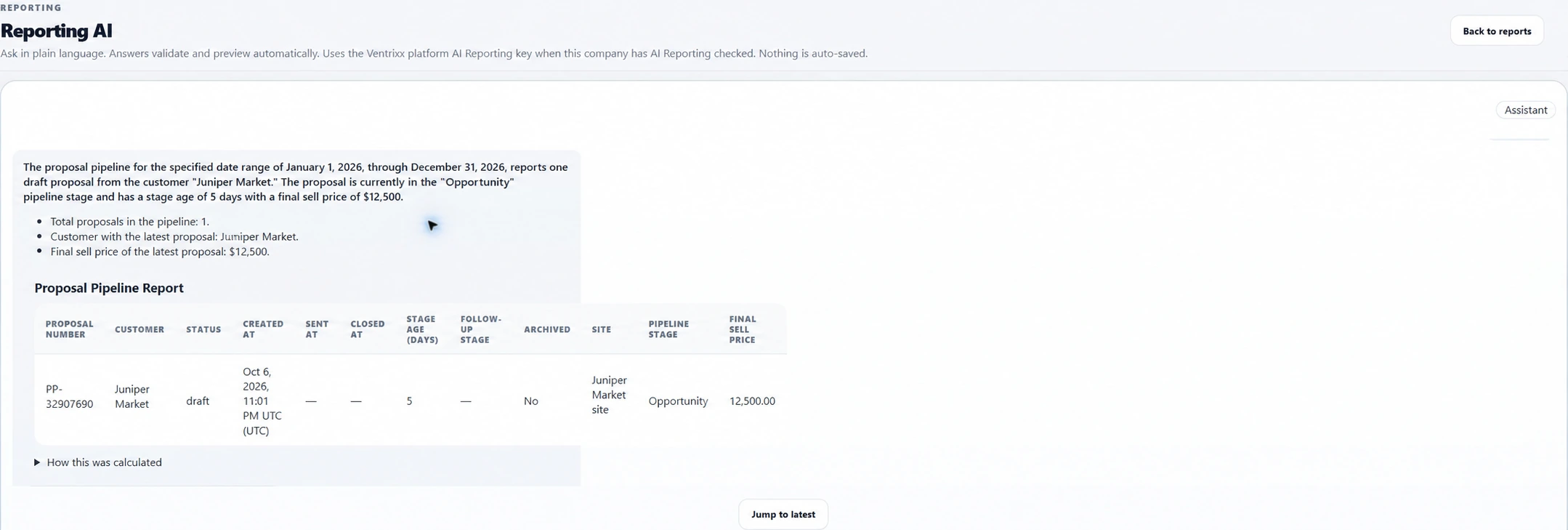Click the Juniper Market site cell

coord(609,395)
